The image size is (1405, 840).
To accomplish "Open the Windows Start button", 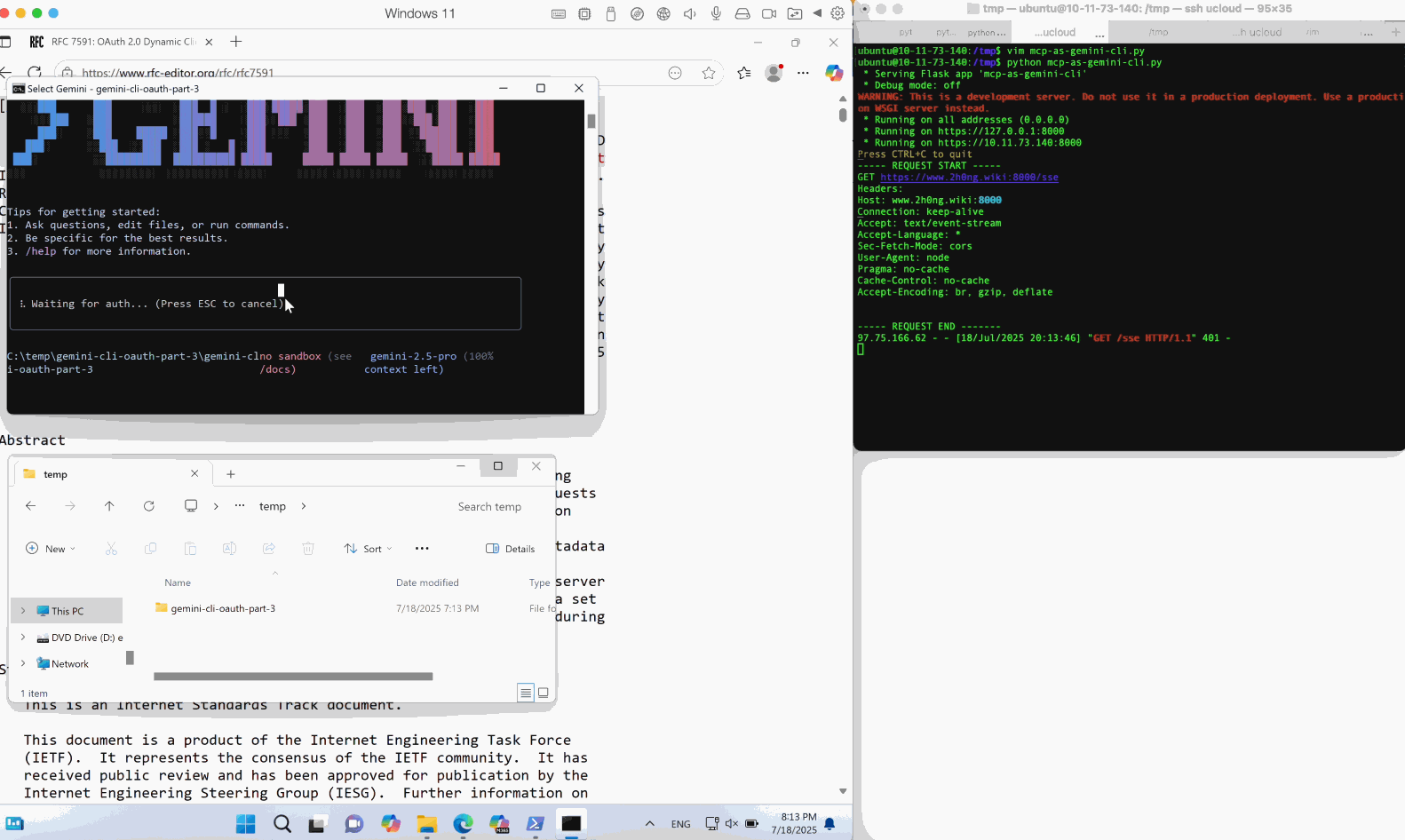I will (x=246, y=824).
